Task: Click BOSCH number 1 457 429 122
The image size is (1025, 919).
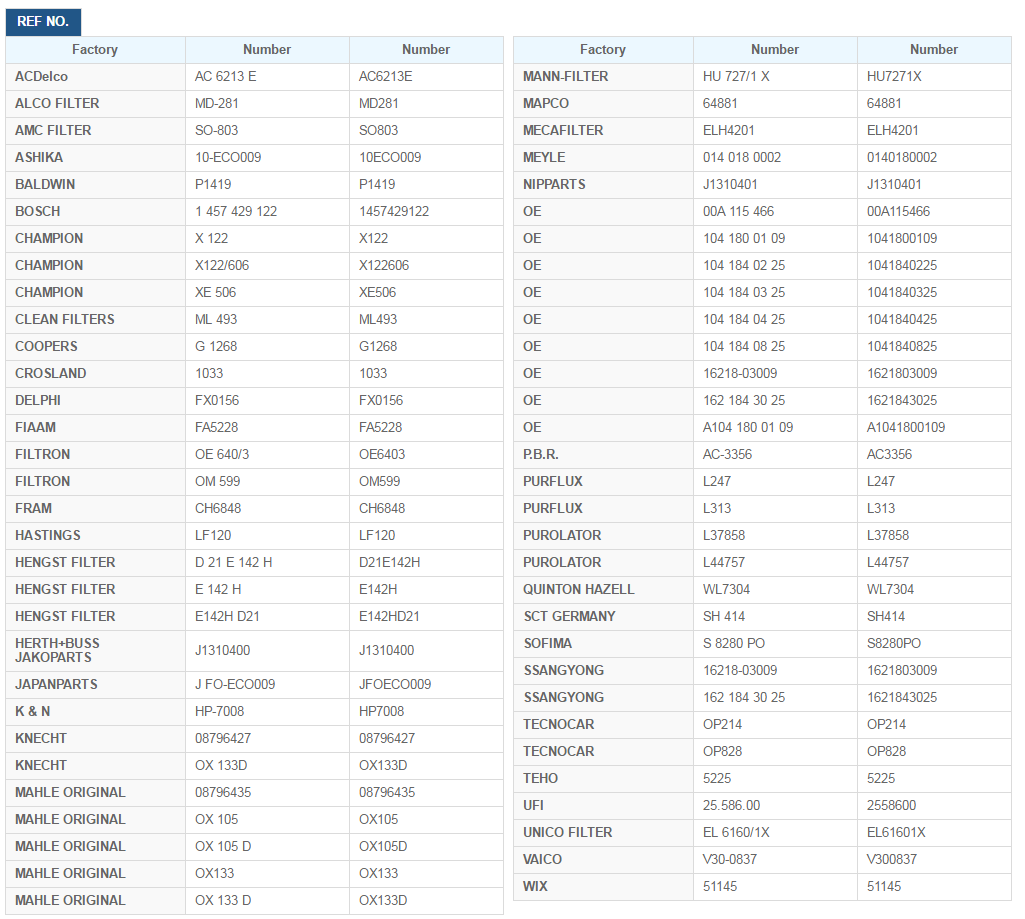Action: [236, 212]
